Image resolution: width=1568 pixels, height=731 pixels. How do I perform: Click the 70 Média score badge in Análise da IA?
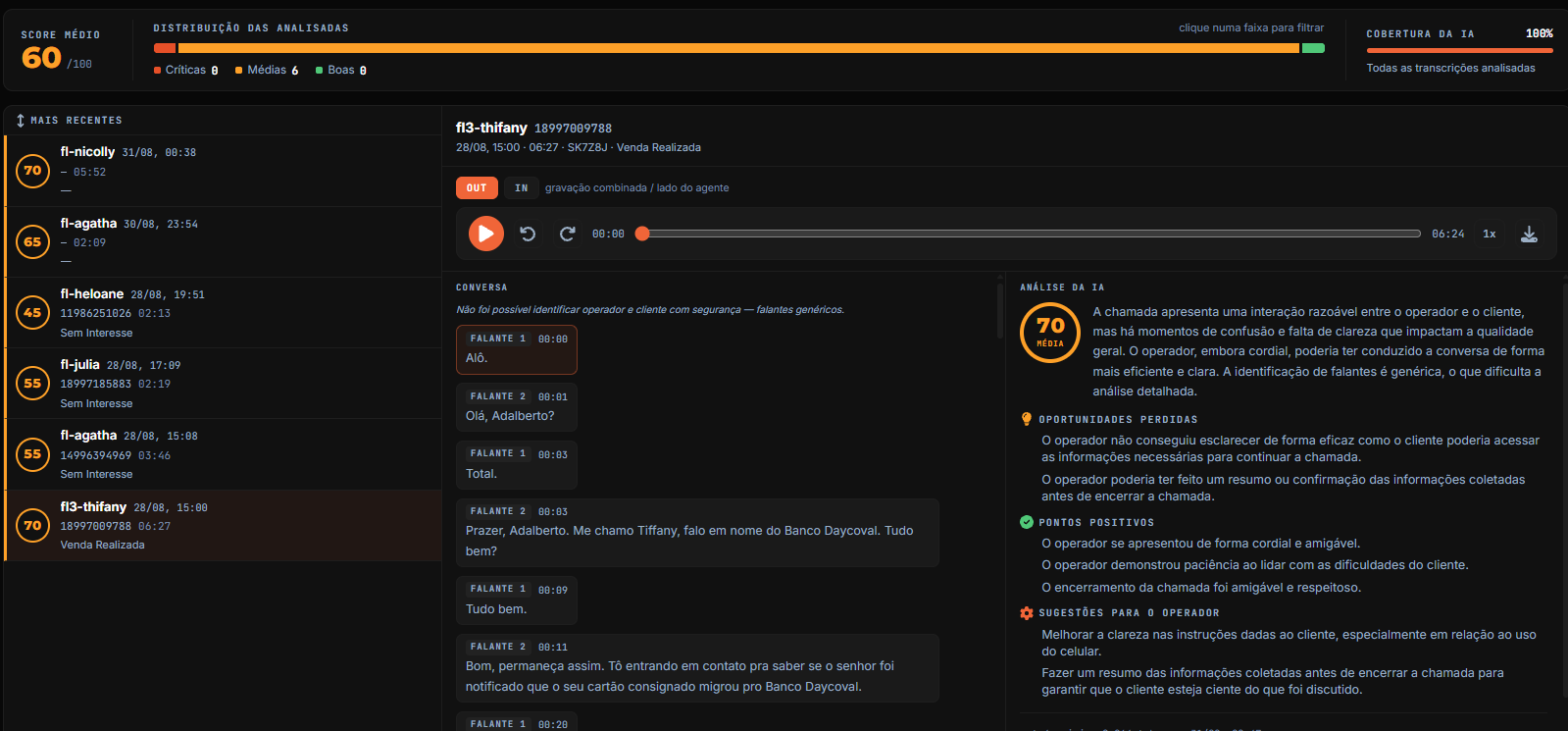(x=1050, y=333)
